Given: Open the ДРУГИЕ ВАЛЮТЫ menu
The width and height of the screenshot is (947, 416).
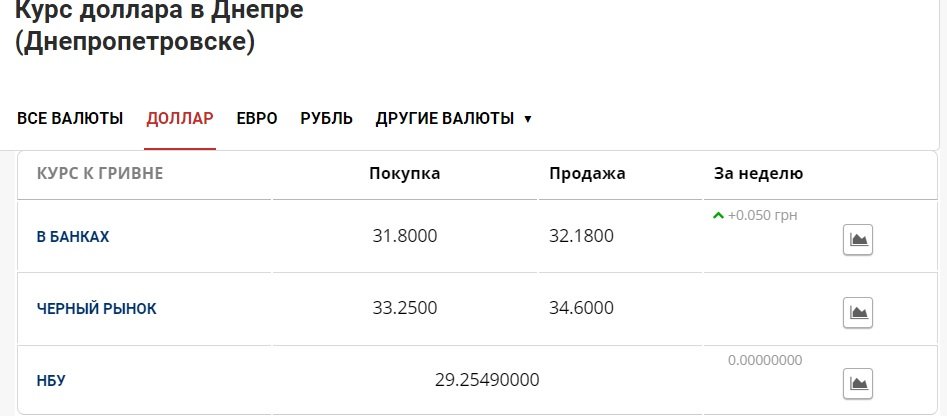Looking at the screenshot, I should pyautogui.click(x=445, y=118).
